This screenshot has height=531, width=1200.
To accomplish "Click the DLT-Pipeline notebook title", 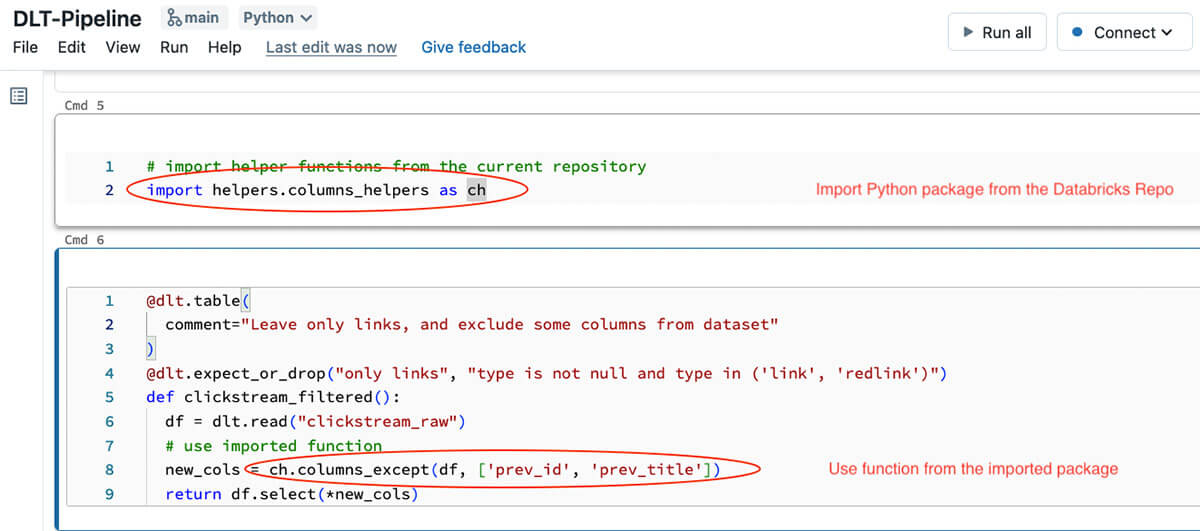I will tap(77, 18).
